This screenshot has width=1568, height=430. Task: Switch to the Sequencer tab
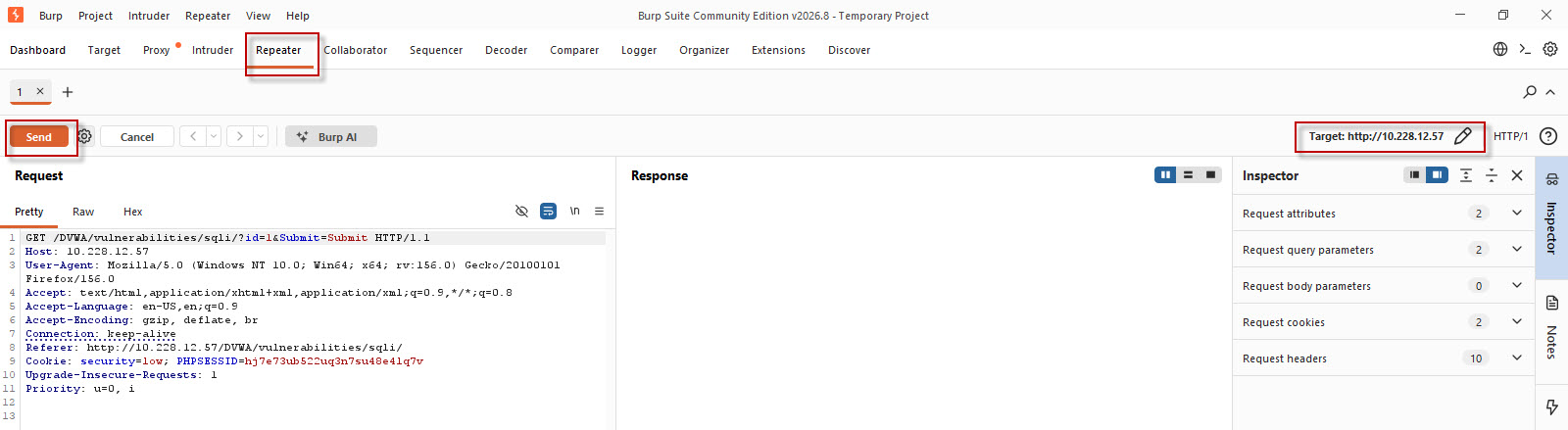click(x=436, y=50)
